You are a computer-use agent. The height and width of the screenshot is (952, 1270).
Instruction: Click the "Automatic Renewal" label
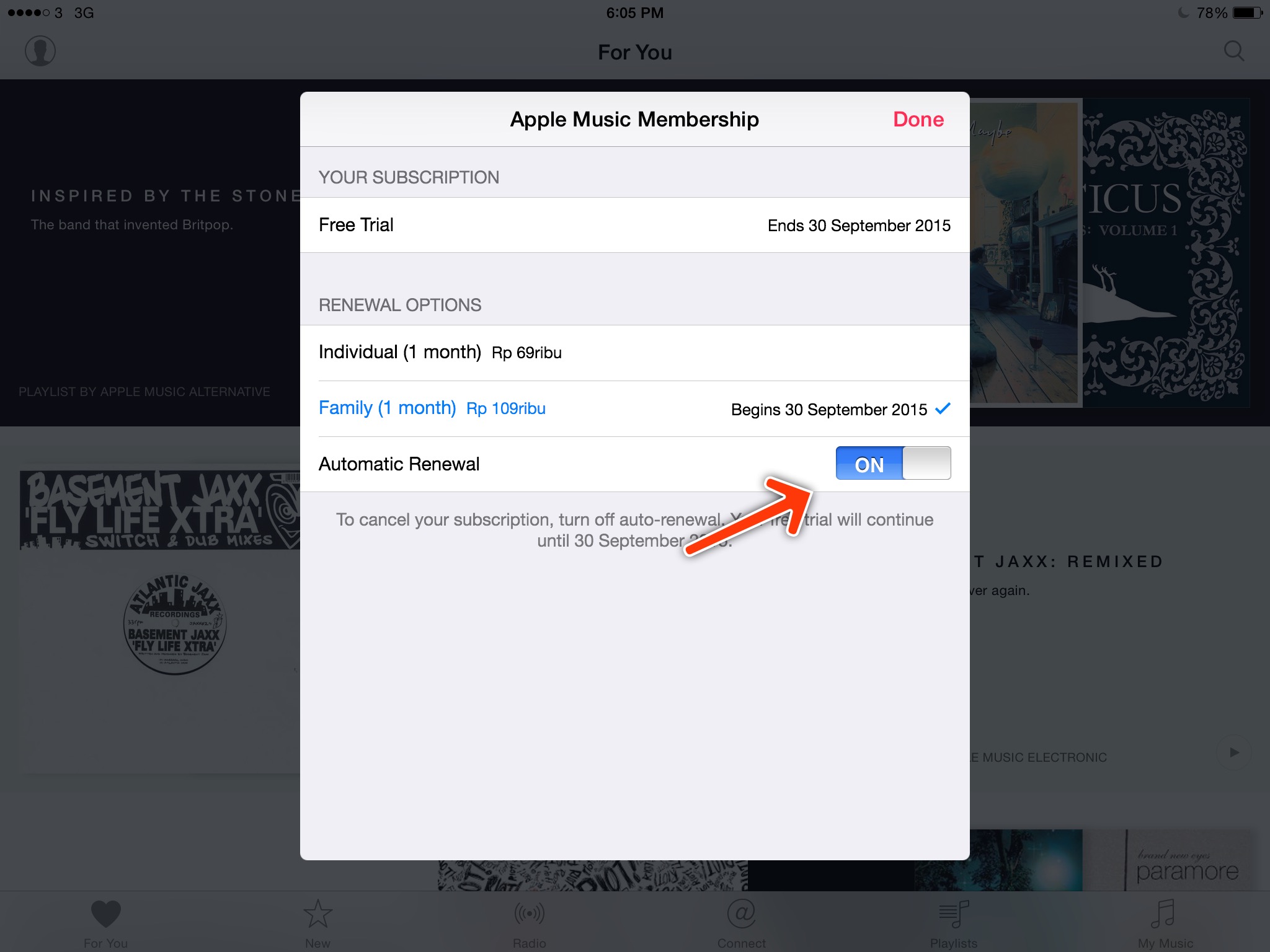(x=399, y=464)
